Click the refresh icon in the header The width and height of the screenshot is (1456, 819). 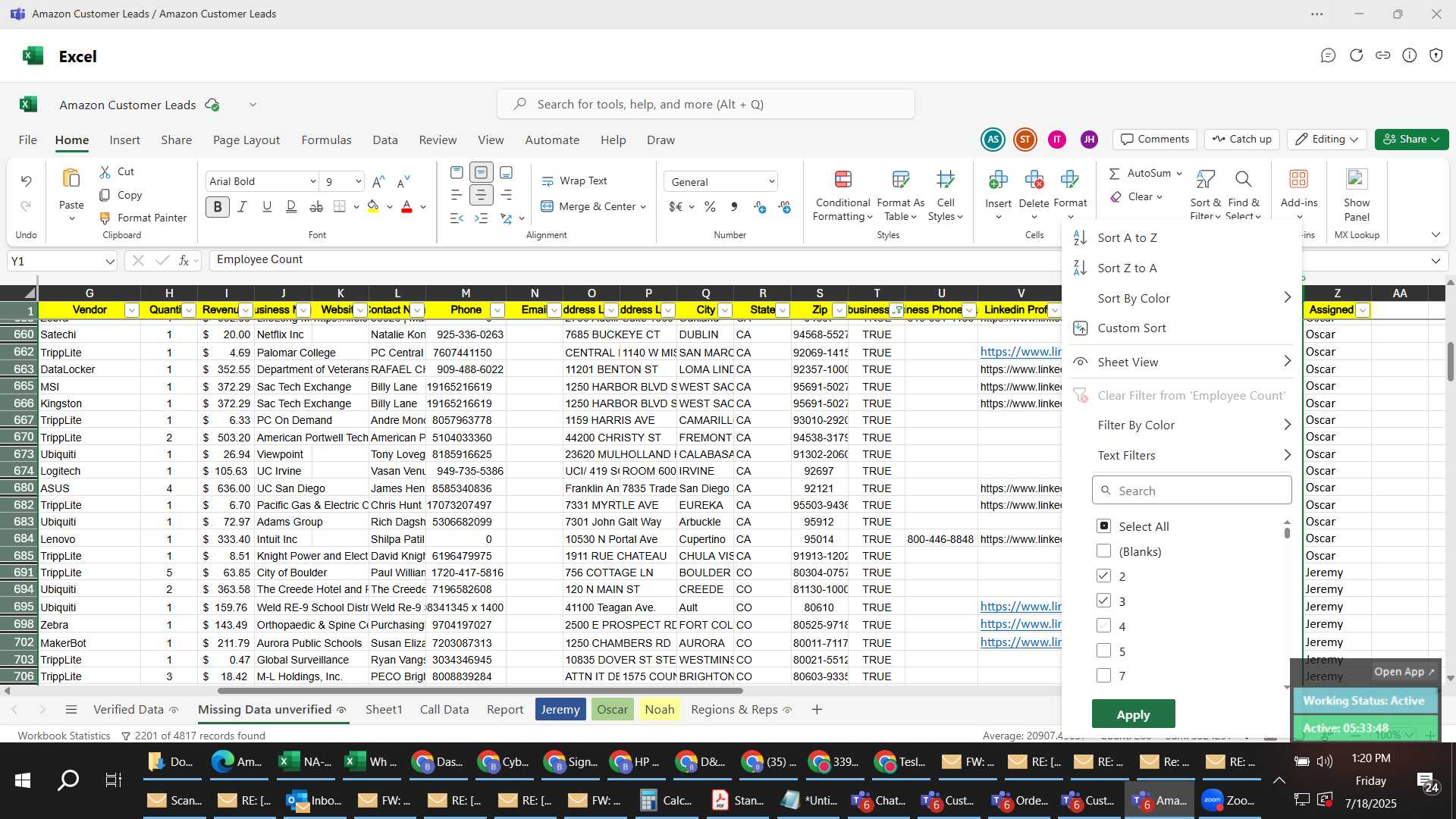[x=1356, y=55]
